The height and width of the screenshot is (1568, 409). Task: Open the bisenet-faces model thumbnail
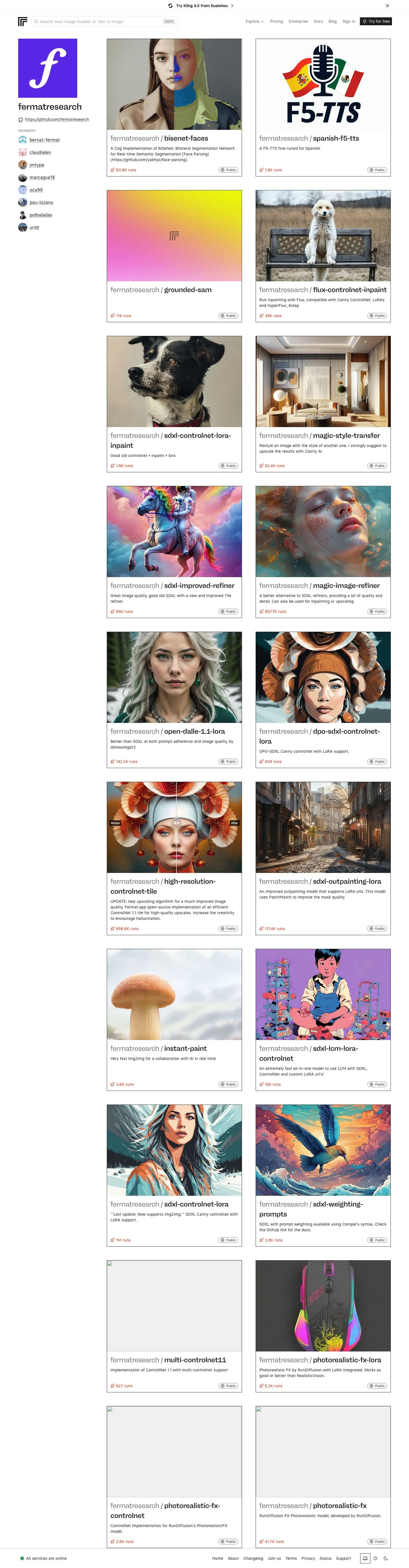[x=174, y=84]
